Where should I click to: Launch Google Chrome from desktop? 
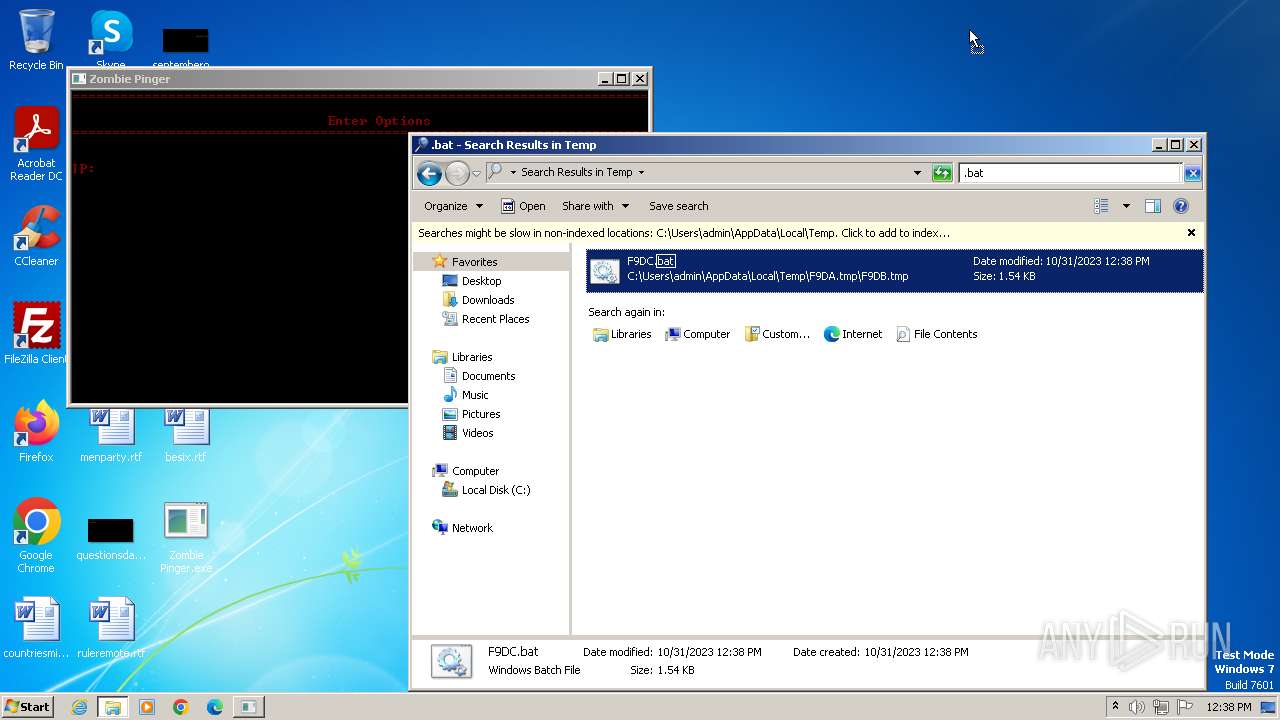[x=36, y=536]
